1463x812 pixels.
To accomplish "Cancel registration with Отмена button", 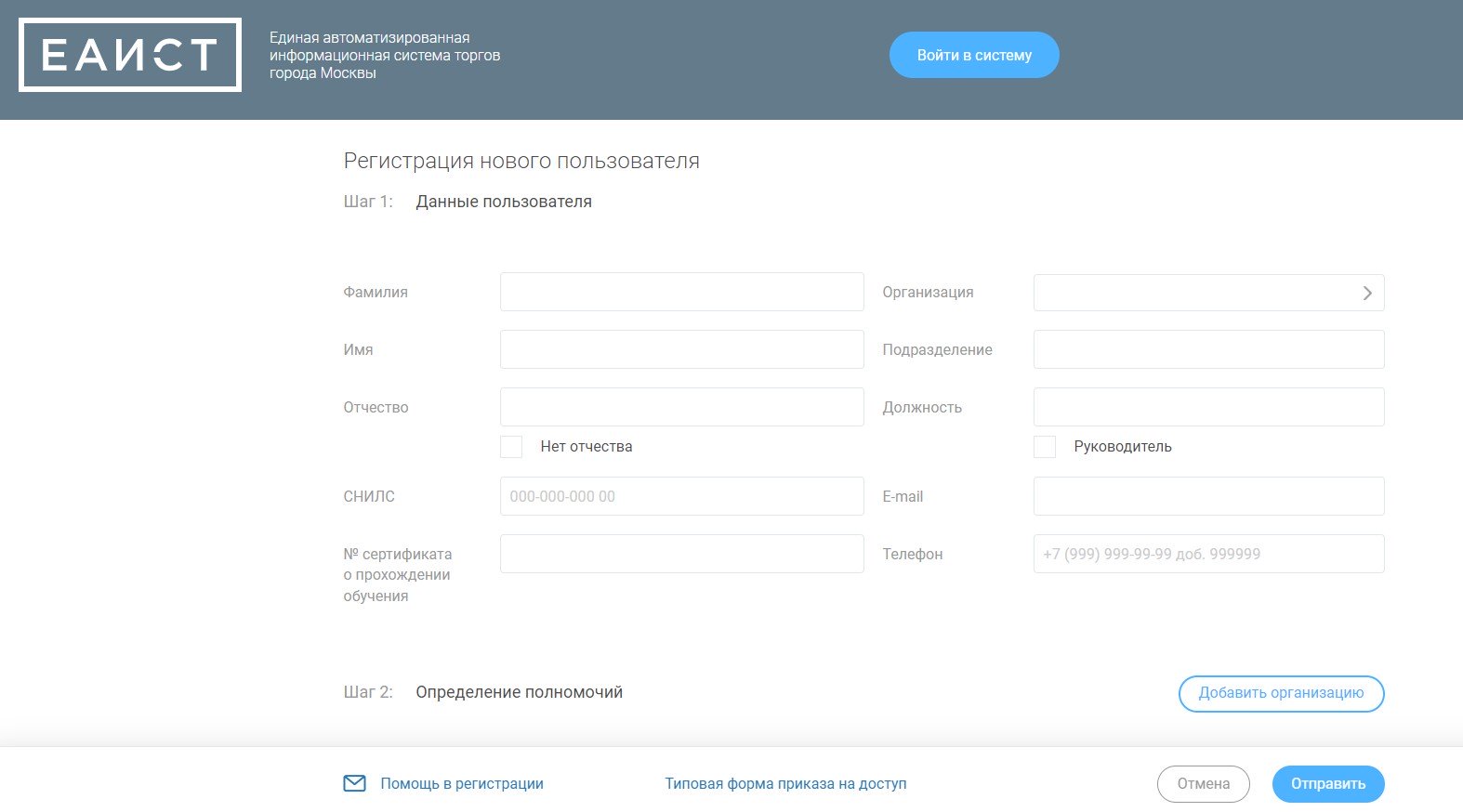I will pyautogui.click(x=1204, y=783).
